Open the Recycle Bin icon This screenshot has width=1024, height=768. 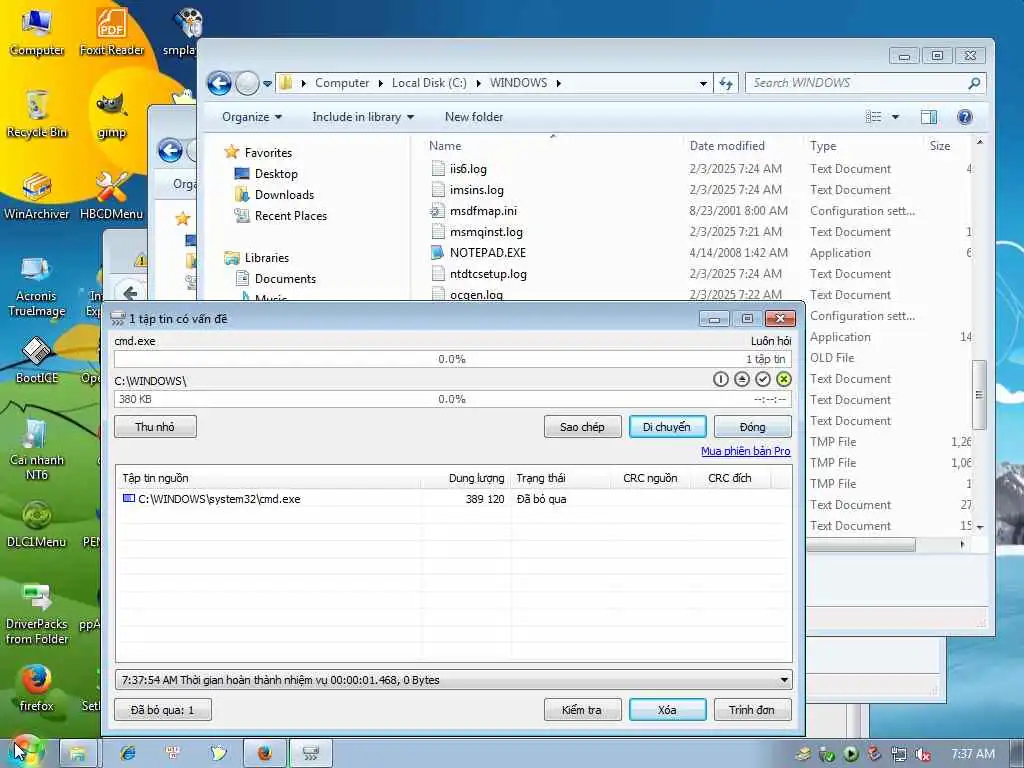(x=37, y=114)
